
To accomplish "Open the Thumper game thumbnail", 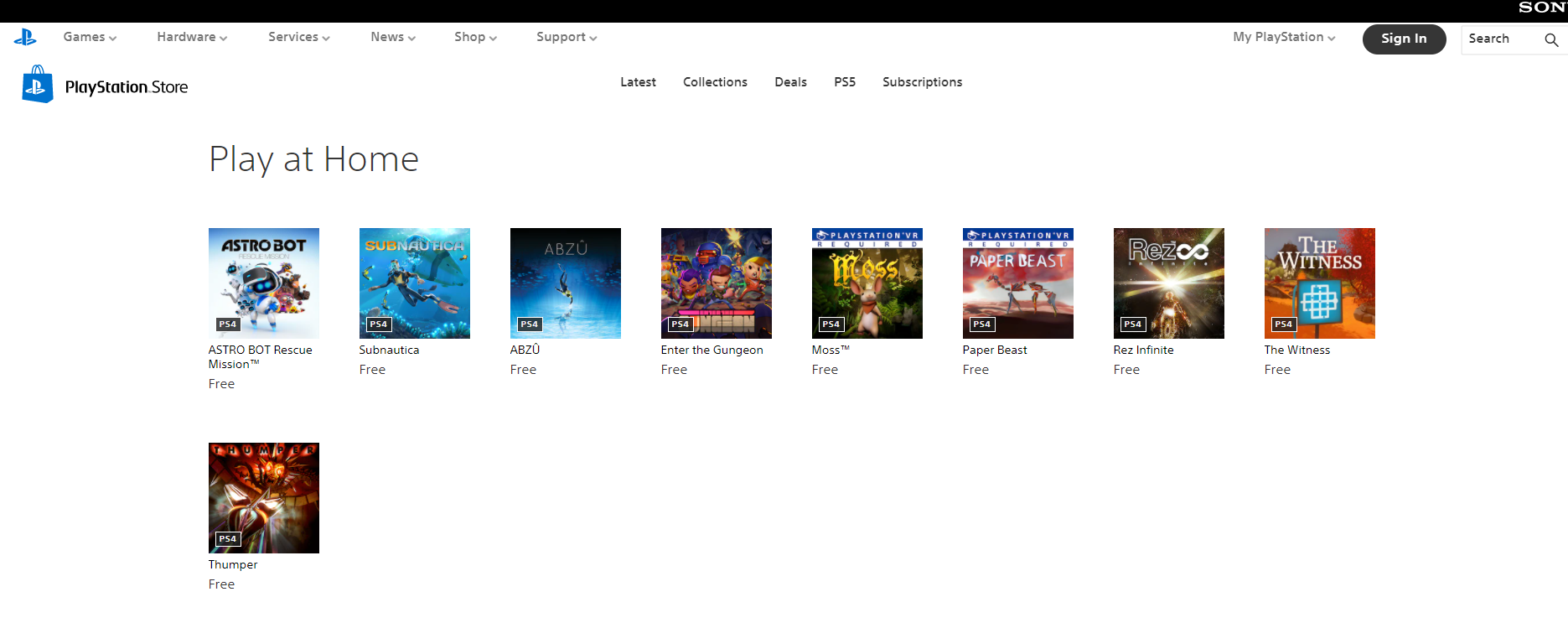I will coord(264,498).
